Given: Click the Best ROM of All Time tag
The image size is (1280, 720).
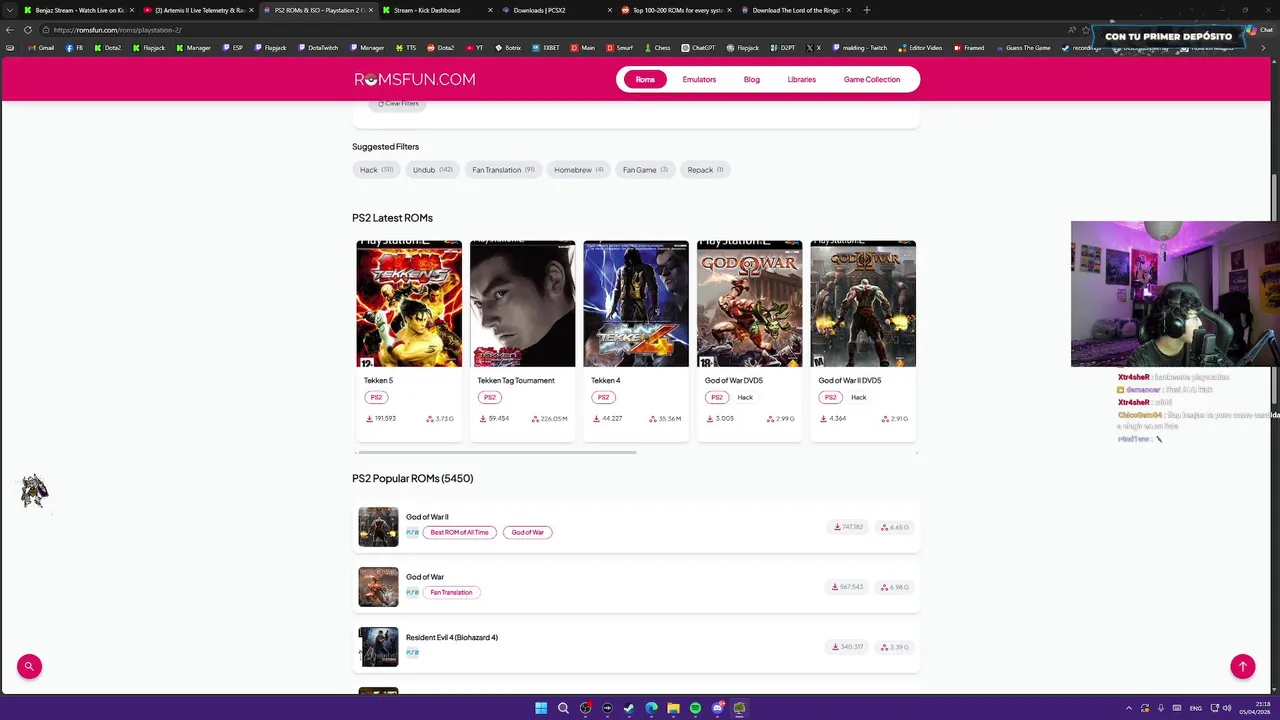Looking at the screenshot, I should tap(460, 533).
